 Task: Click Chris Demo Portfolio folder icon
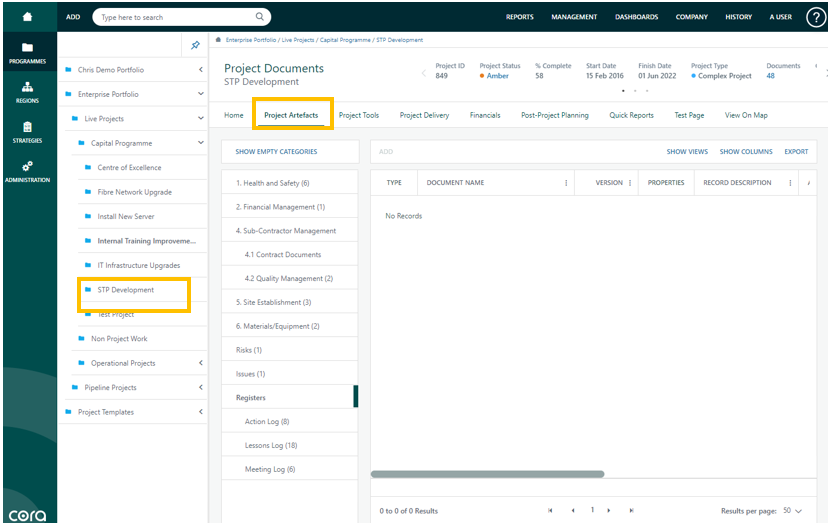click(68, 69)
